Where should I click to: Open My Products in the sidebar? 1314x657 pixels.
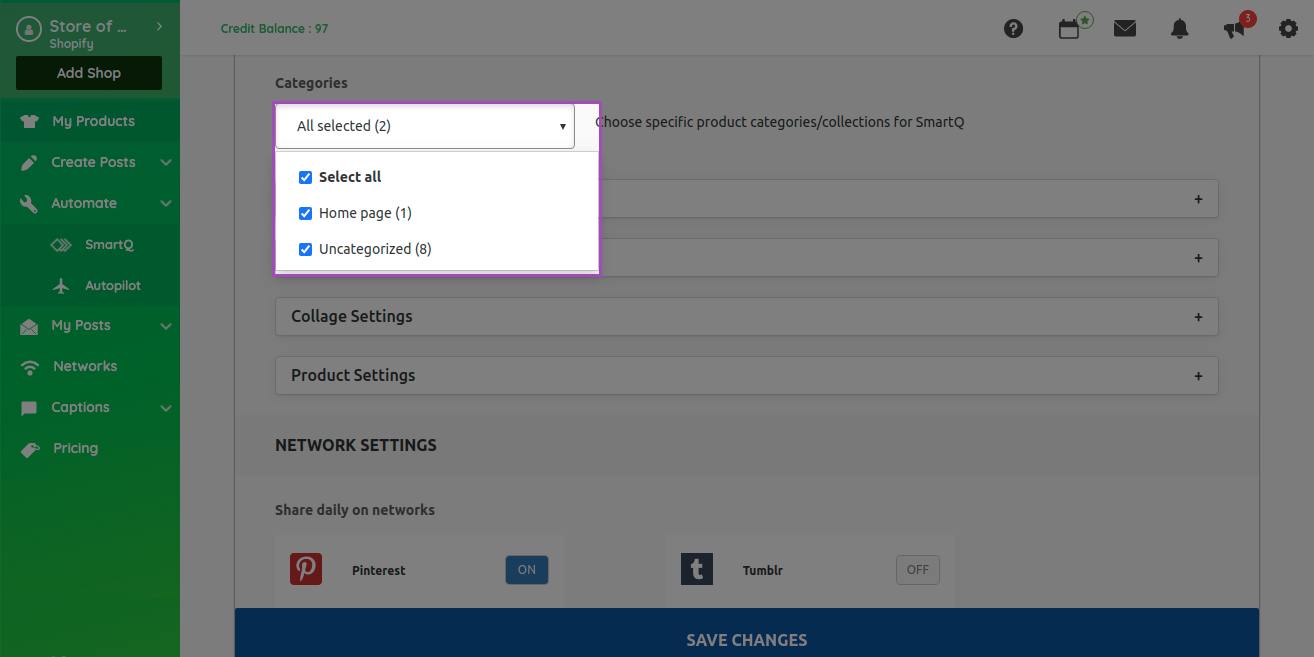click(92, 121)
